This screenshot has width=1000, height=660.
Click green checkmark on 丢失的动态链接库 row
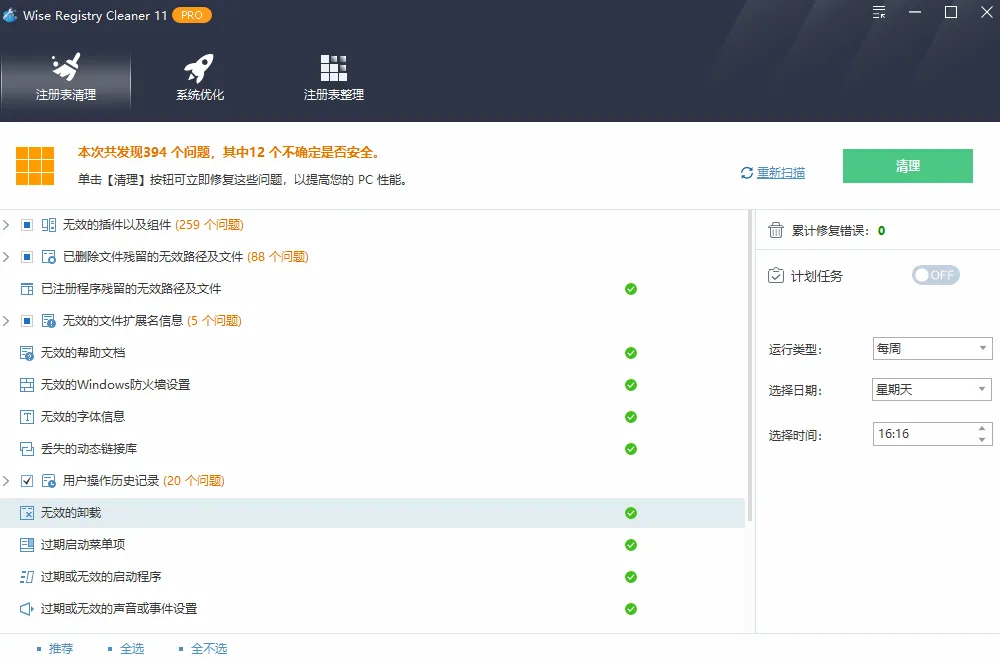click(631, 449)
